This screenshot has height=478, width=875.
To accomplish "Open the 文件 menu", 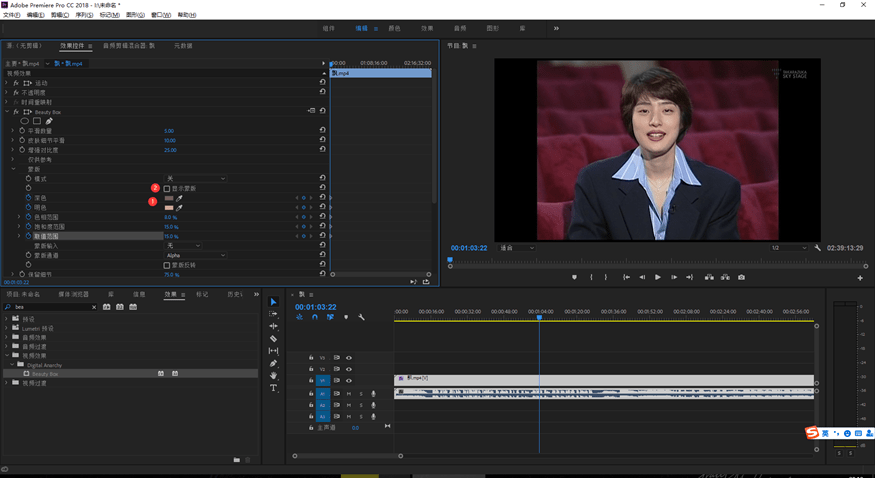I will (11, 16).
